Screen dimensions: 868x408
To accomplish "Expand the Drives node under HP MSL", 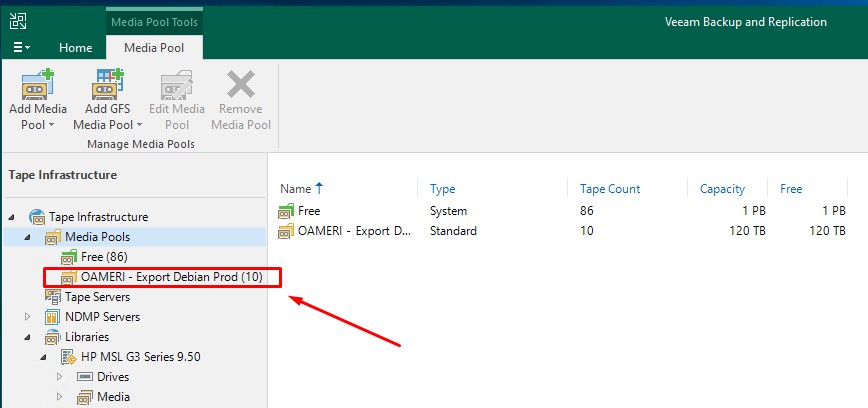I will [x=60, y=377].
